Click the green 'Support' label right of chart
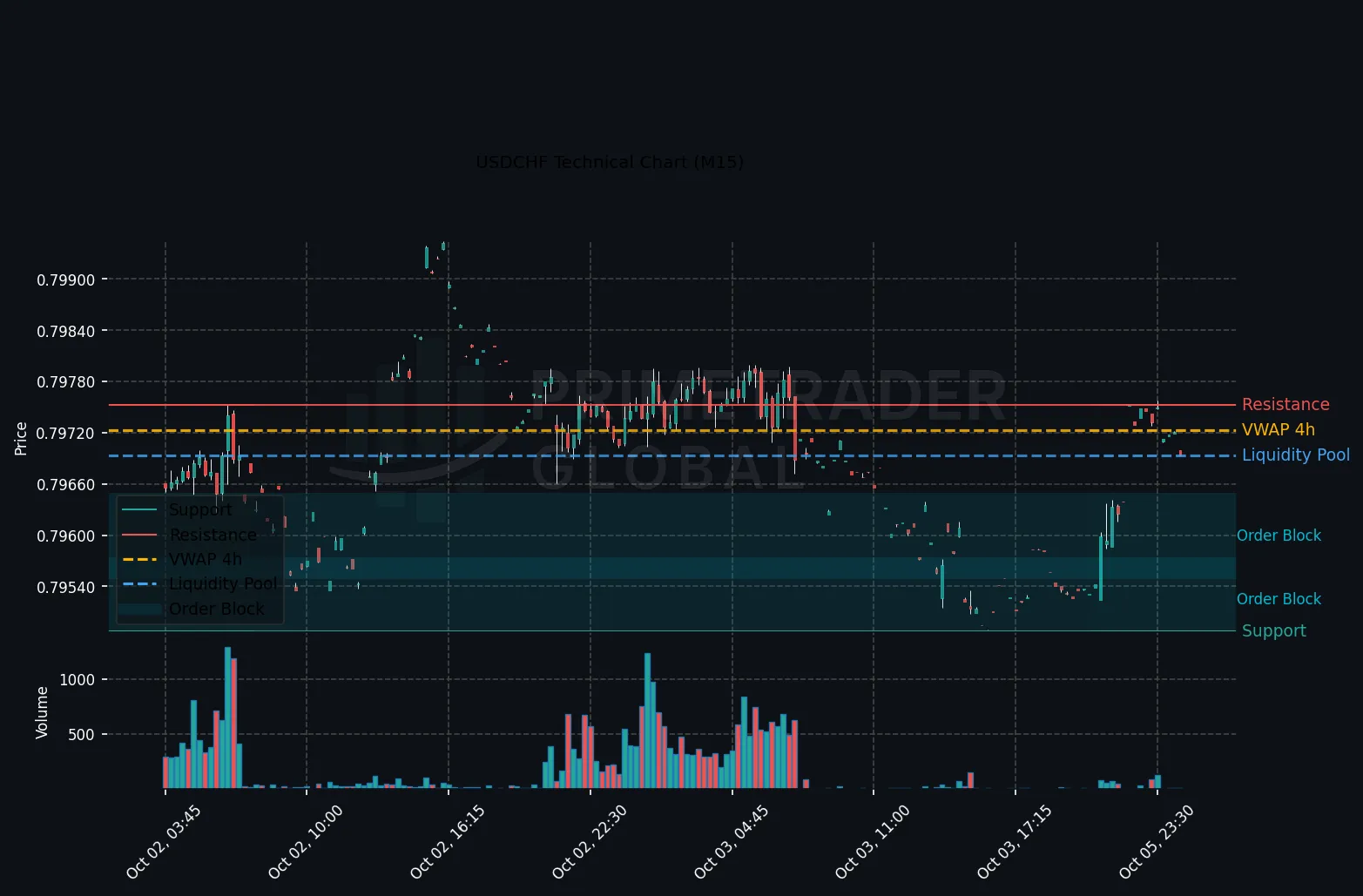This screenshot has height=896, width=1363. pyautogui.click(x=1274, y=631)
